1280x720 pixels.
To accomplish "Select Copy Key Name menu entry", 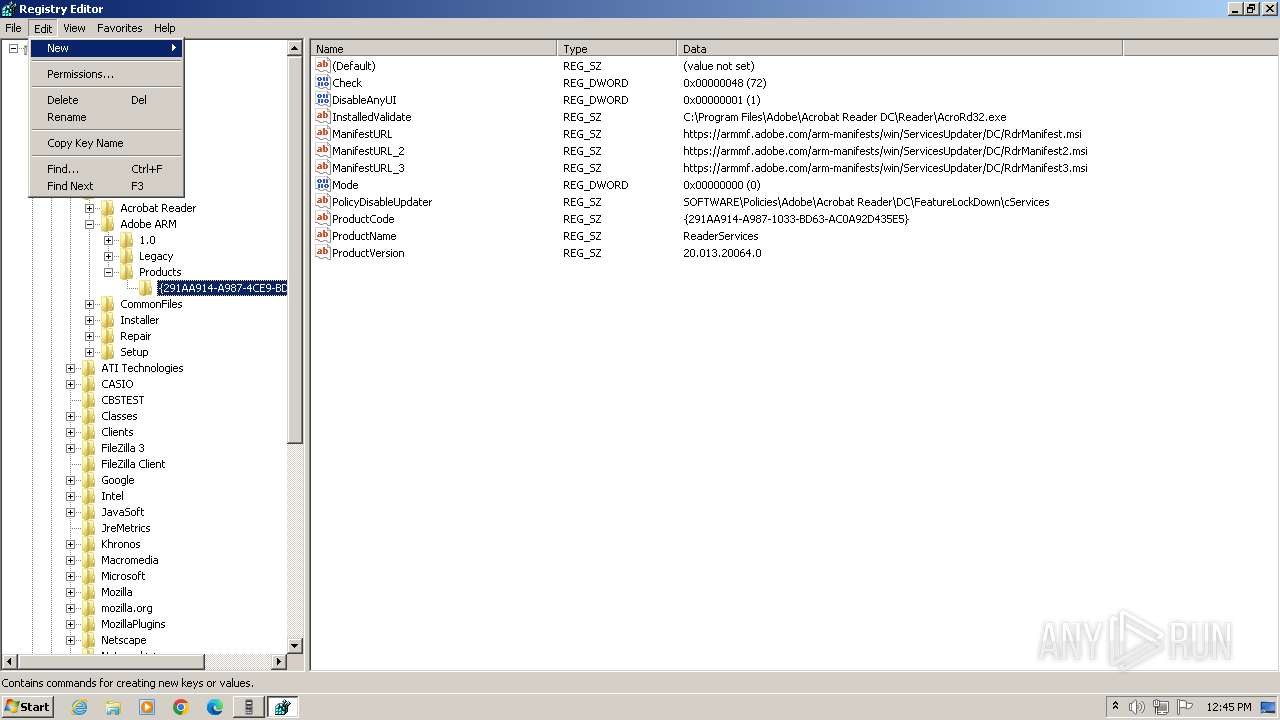I will point(106,143).
